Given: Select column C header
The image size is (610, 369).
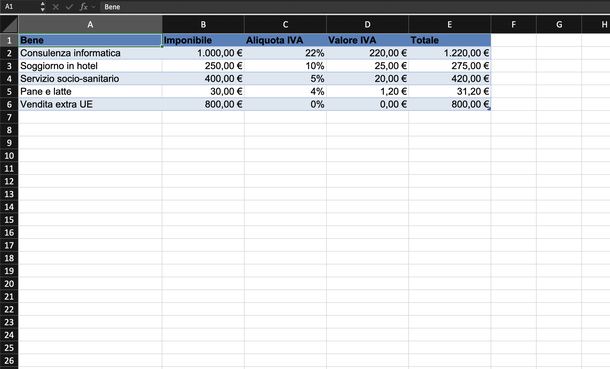Looking at the screenshot, I should coord(285,24).
